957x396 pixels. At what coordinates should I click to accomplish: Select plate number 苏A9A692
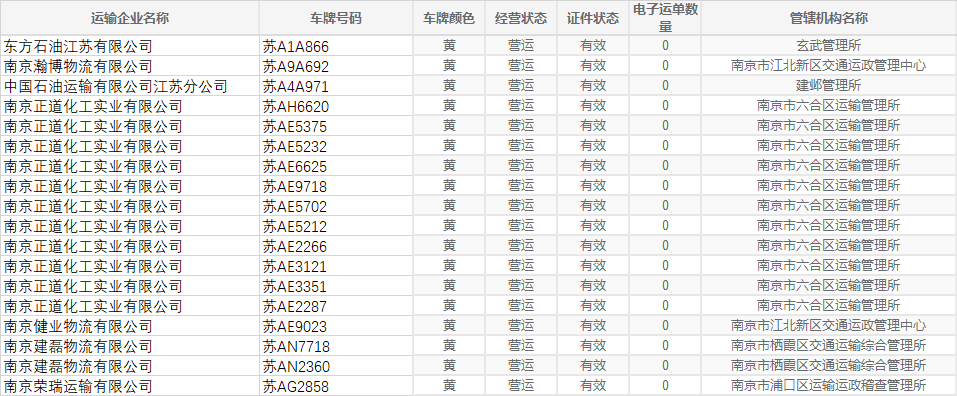(336, 66)
